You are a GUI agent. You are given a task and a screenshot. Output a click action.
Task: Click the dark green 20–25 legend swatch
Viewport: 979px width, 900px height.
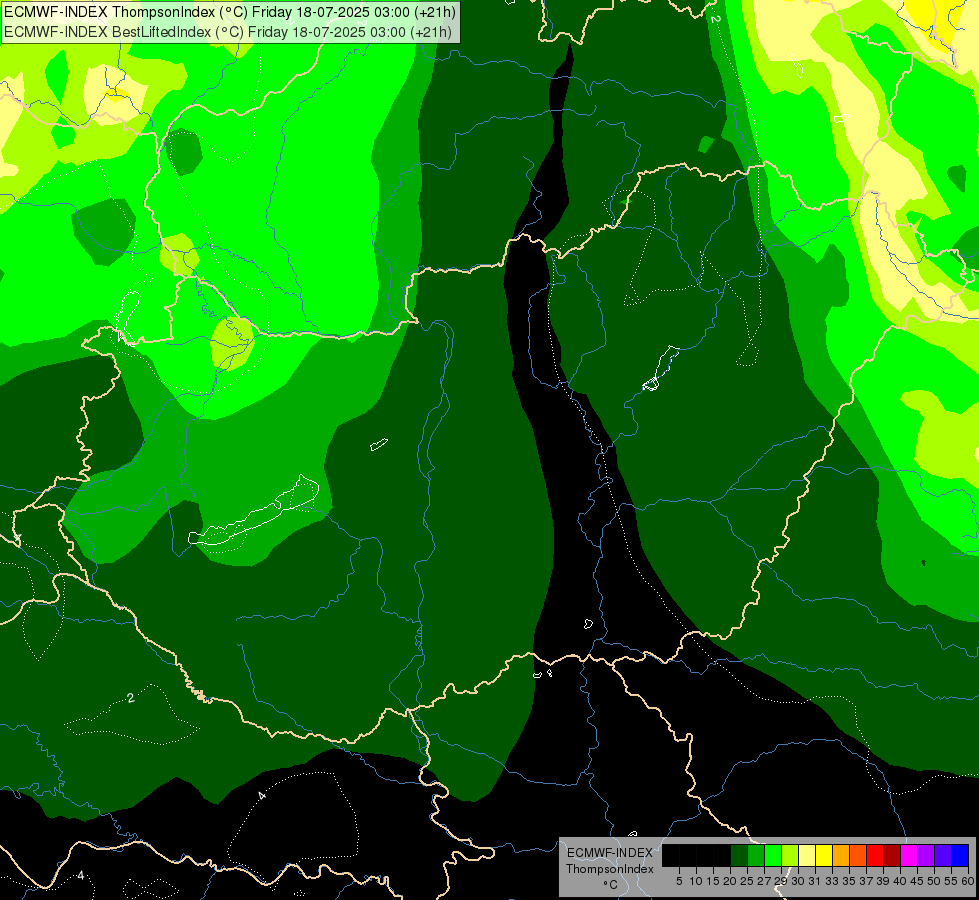[x=739, y=855]
